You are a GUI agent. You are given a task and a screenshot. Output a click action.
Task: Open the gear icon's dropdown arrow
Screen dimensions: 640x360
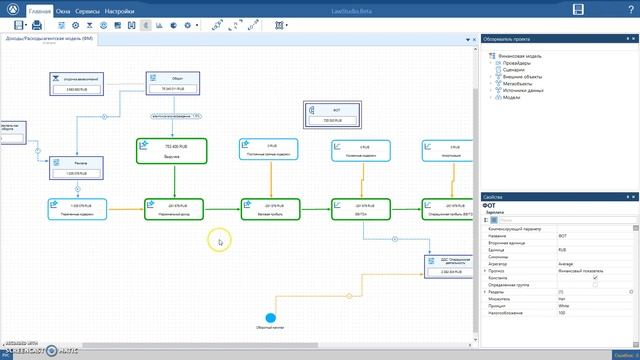(197, 25)
